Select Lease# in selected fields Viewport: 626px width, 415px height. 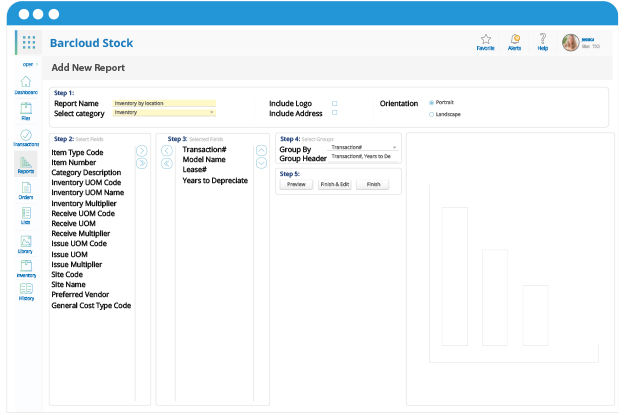(195, 170)
